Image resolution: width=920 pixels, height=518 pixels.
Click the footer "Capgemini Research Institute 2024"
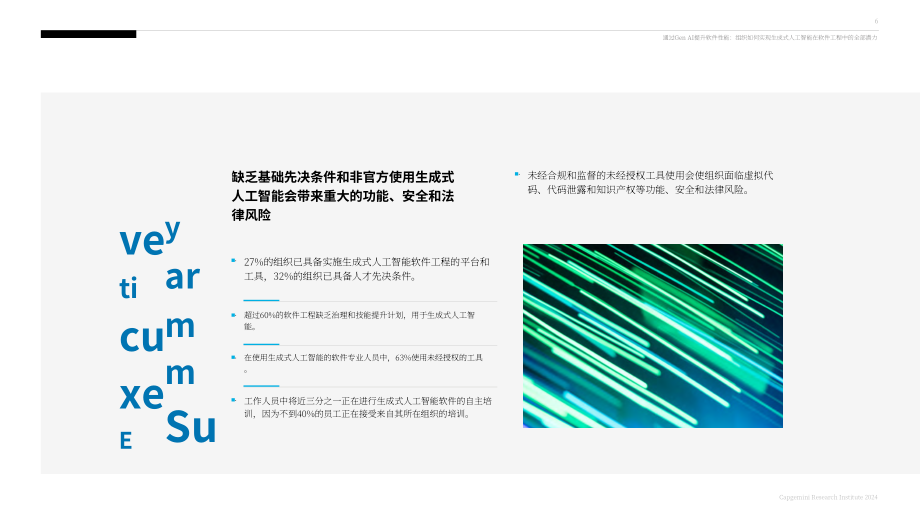(828, 497)
